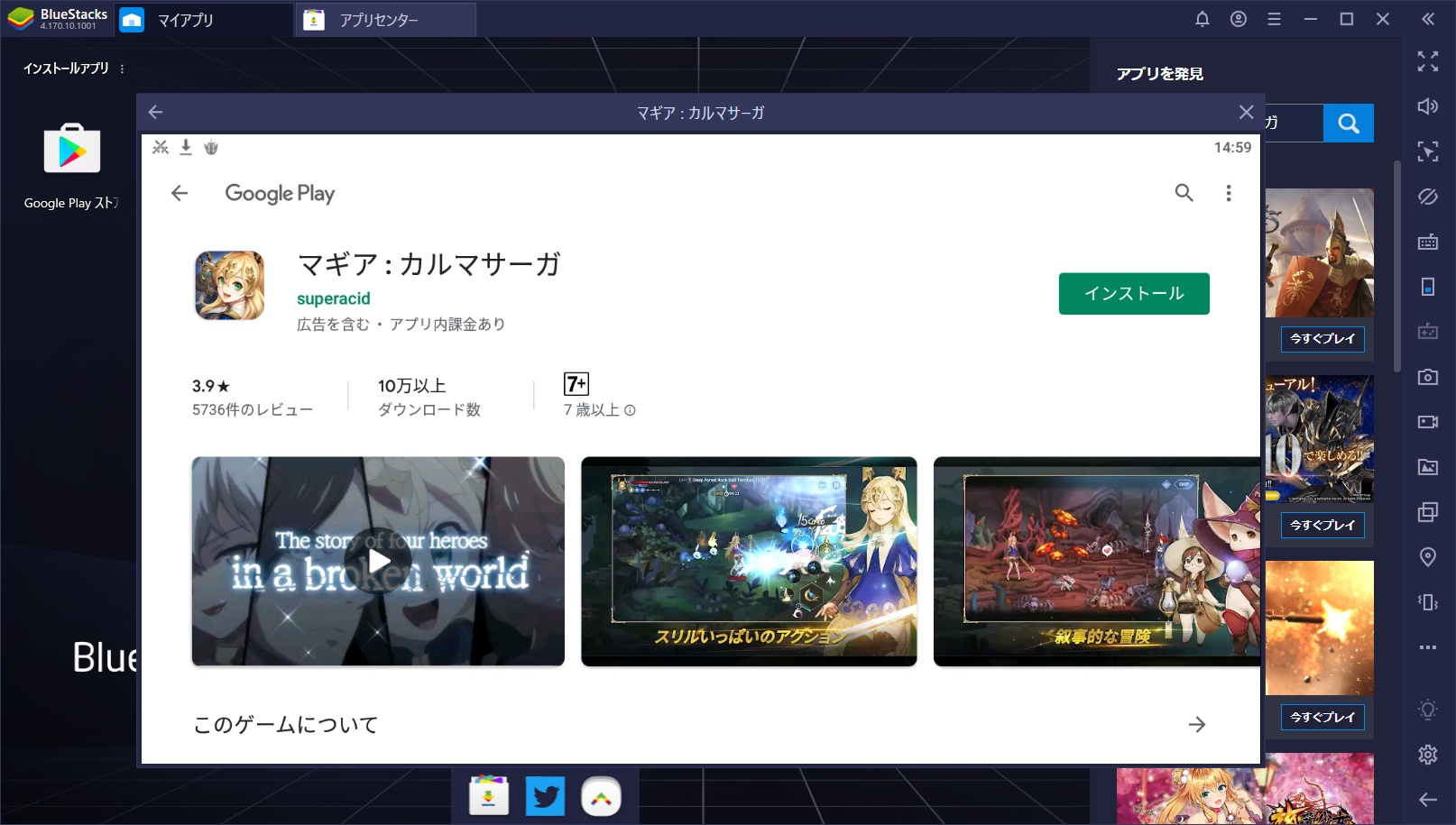The width and height of the screenshot is (1456, 825).
Task: Set location with the pin icon
Action: pos(1428,557)
